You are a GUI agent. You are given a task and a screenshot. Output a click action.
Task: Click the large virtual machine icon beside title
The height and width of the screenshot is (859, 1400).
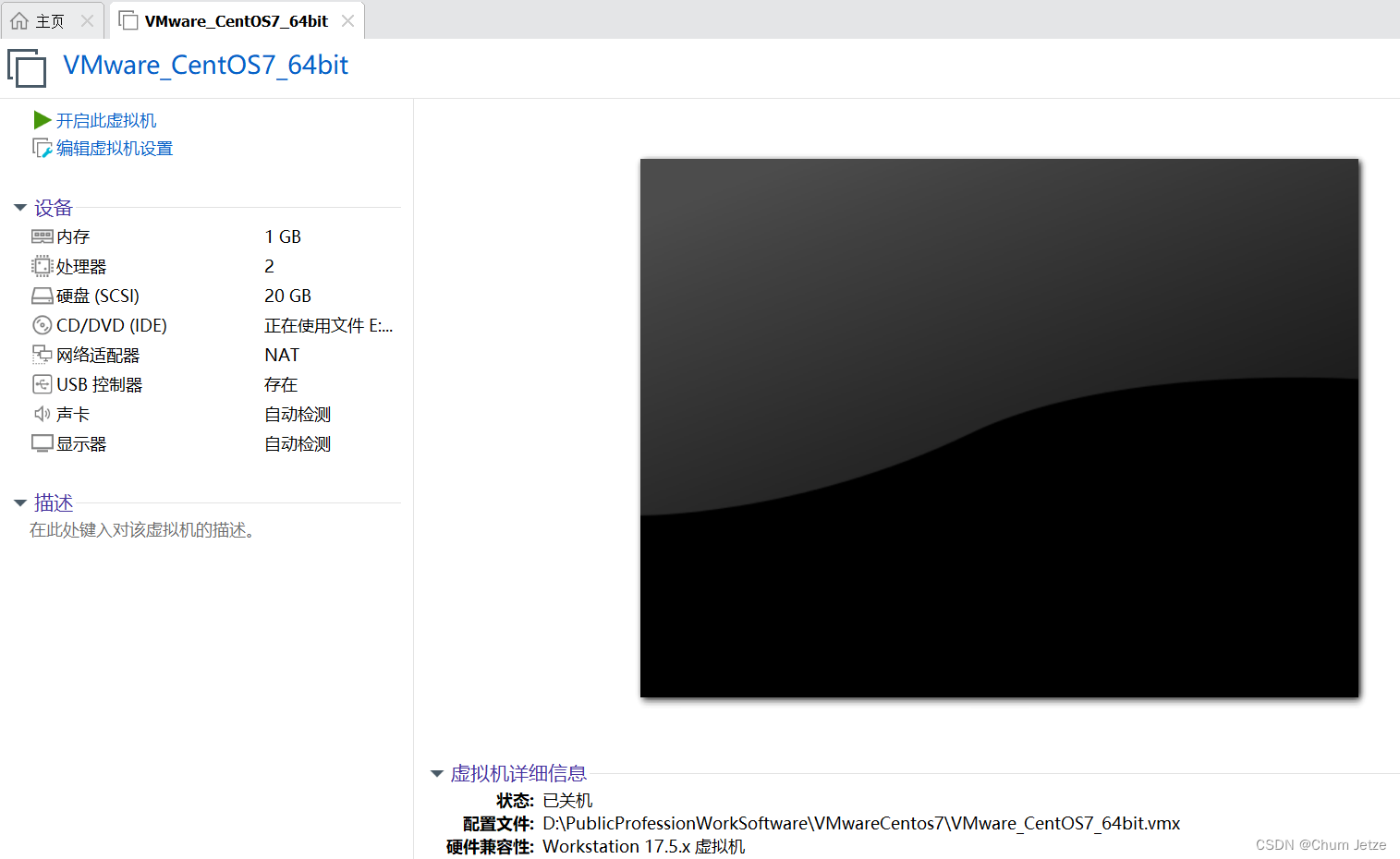27,68
